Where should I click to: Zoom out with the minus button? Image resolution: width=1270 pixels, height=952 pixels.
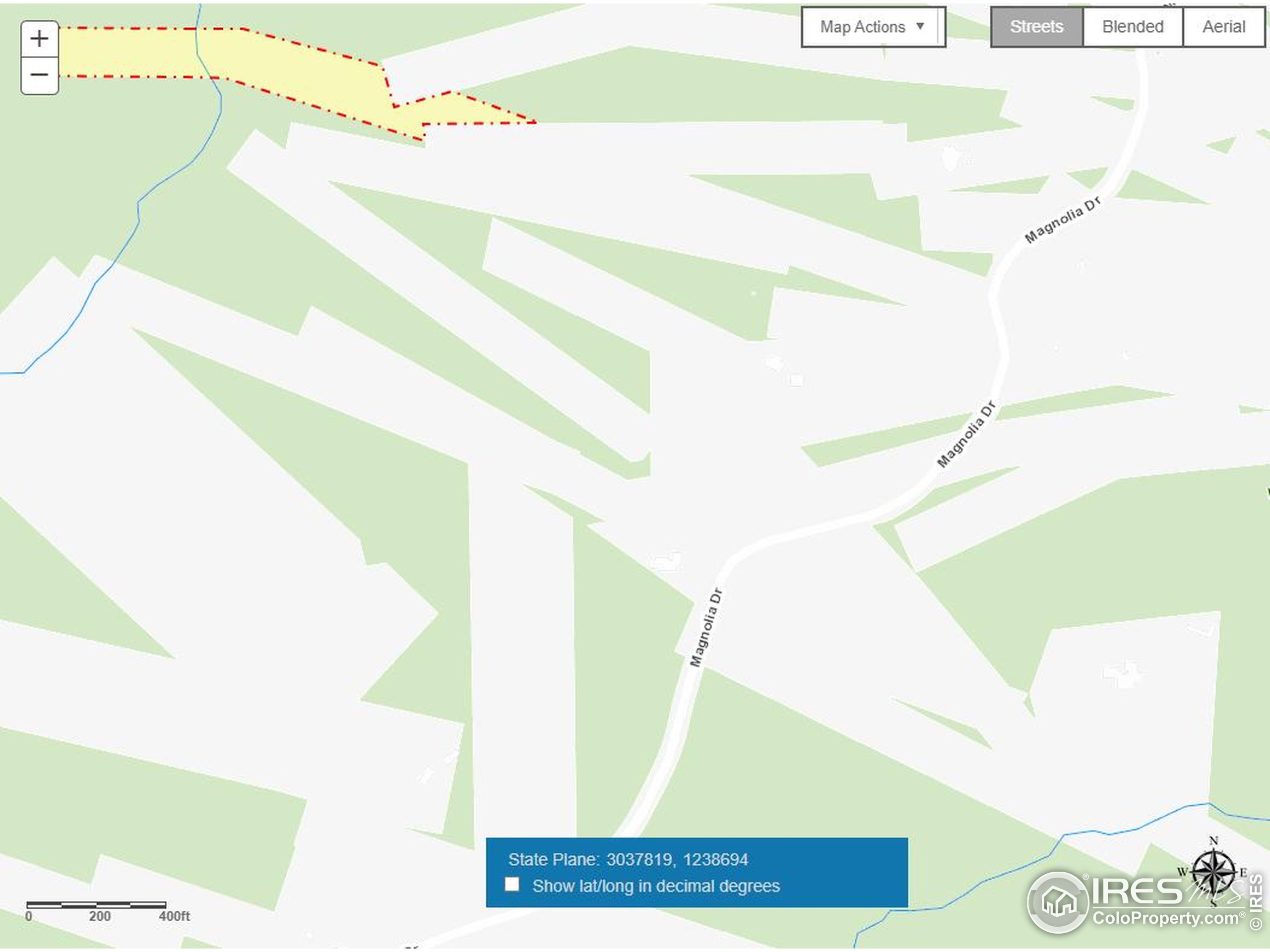click(x=39, y=75)
